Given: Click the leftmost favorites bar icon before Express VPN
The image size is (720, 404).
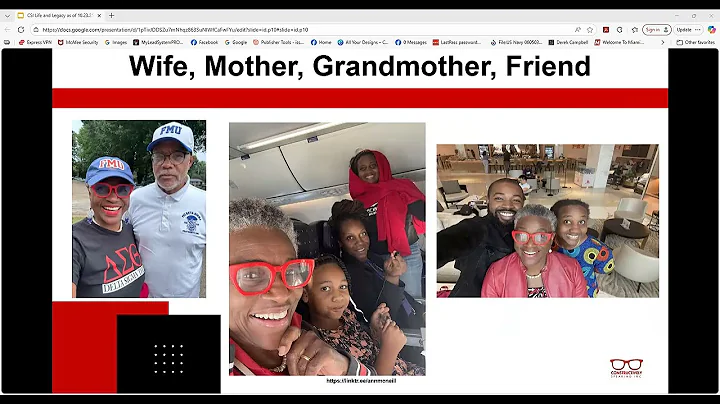Looking at the screenshot, I should tap(7, 42).
